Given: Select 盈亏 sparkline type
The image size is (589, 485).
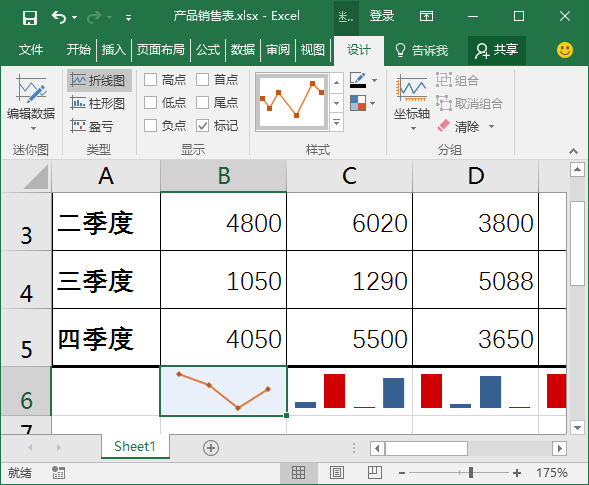Looking at the screenshot, I should coord(92,126).
